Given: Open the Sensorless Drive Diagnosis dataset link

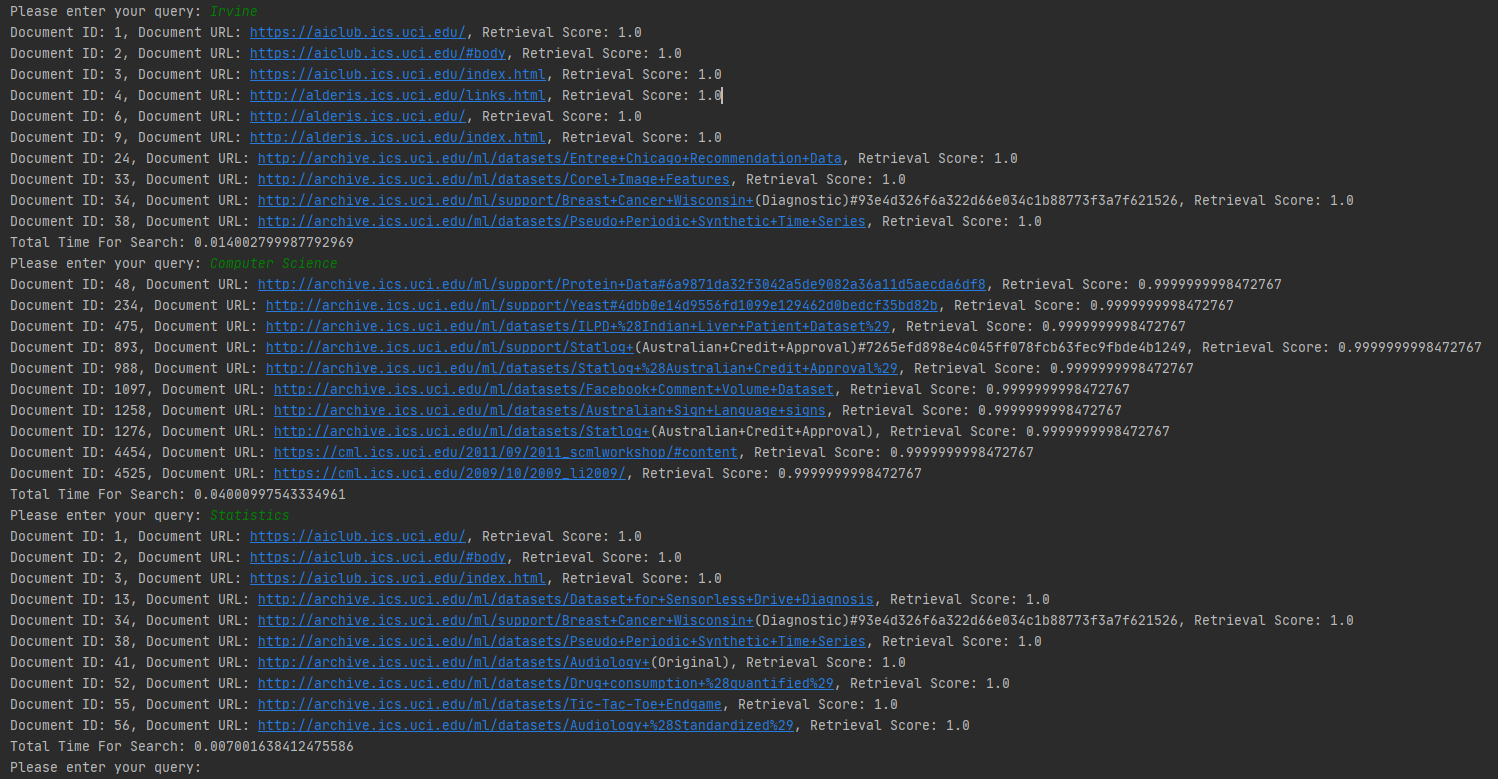Looking at the screenshot, I should pos(566,599).
